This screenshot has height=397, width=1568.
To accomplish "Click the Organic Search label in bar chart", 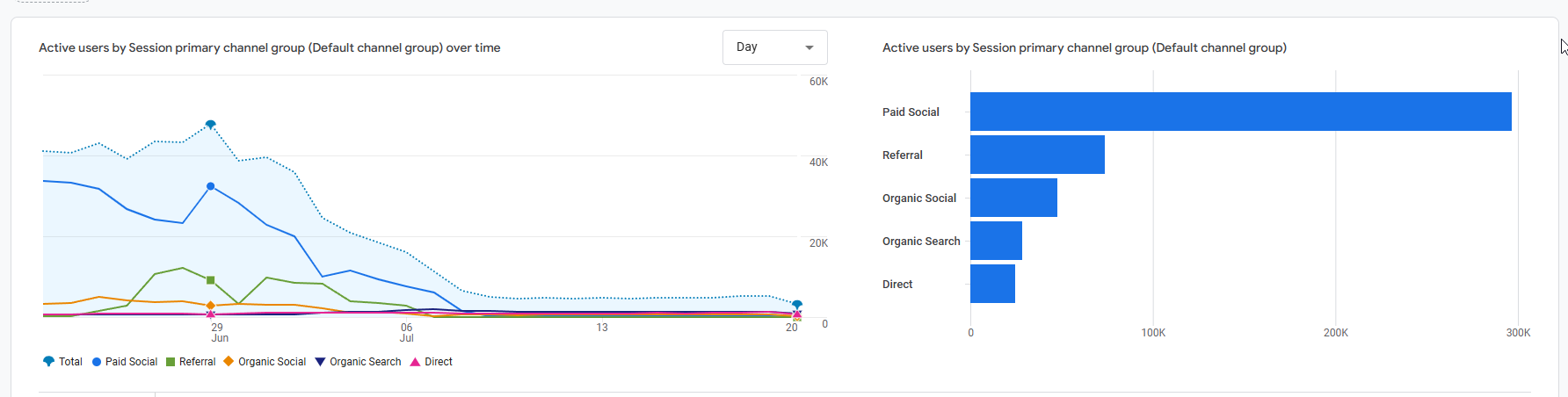I will (x=921, y=242).
